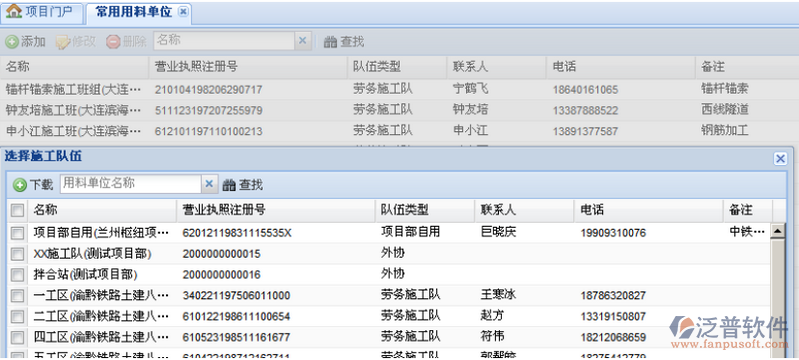Close the 常用用料单位 tab
799x360 pixels.
tap(183, 12)
